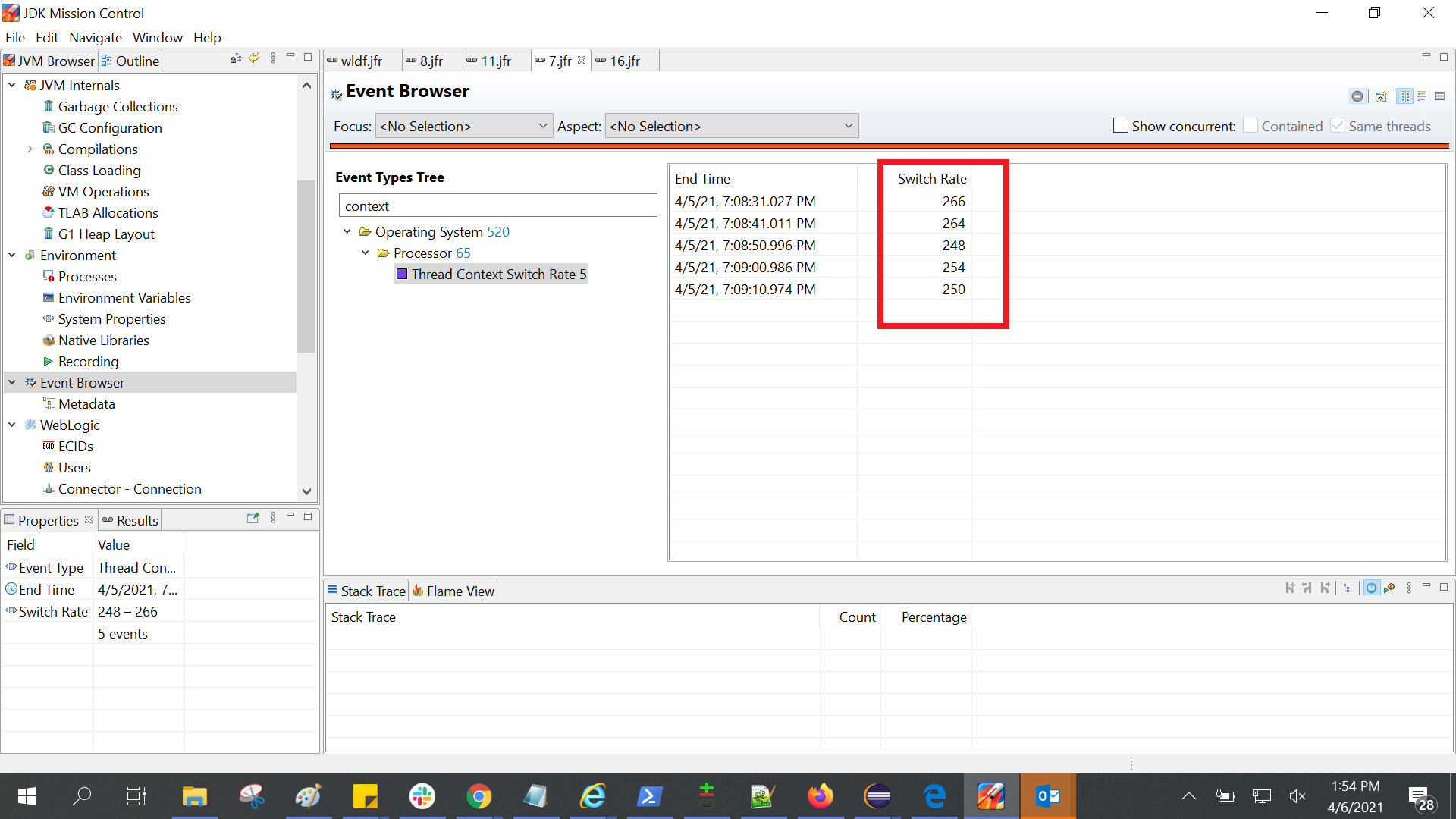Click the tree view icon in Stack Trace toolbar
The height and width of the screenshot is (819, 1456).
1348,588
